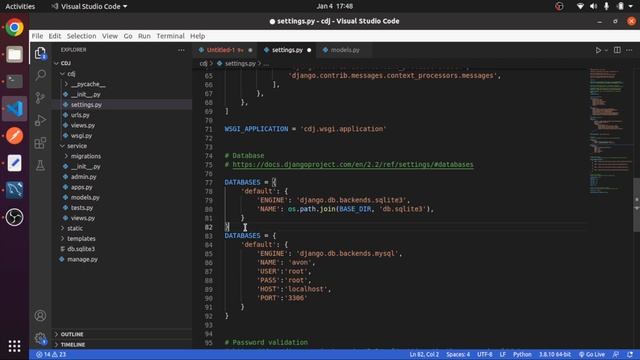Image resolution: width=640 pixels, height=360 pixels.
Task: Open the Go menu
Action: 128,36
